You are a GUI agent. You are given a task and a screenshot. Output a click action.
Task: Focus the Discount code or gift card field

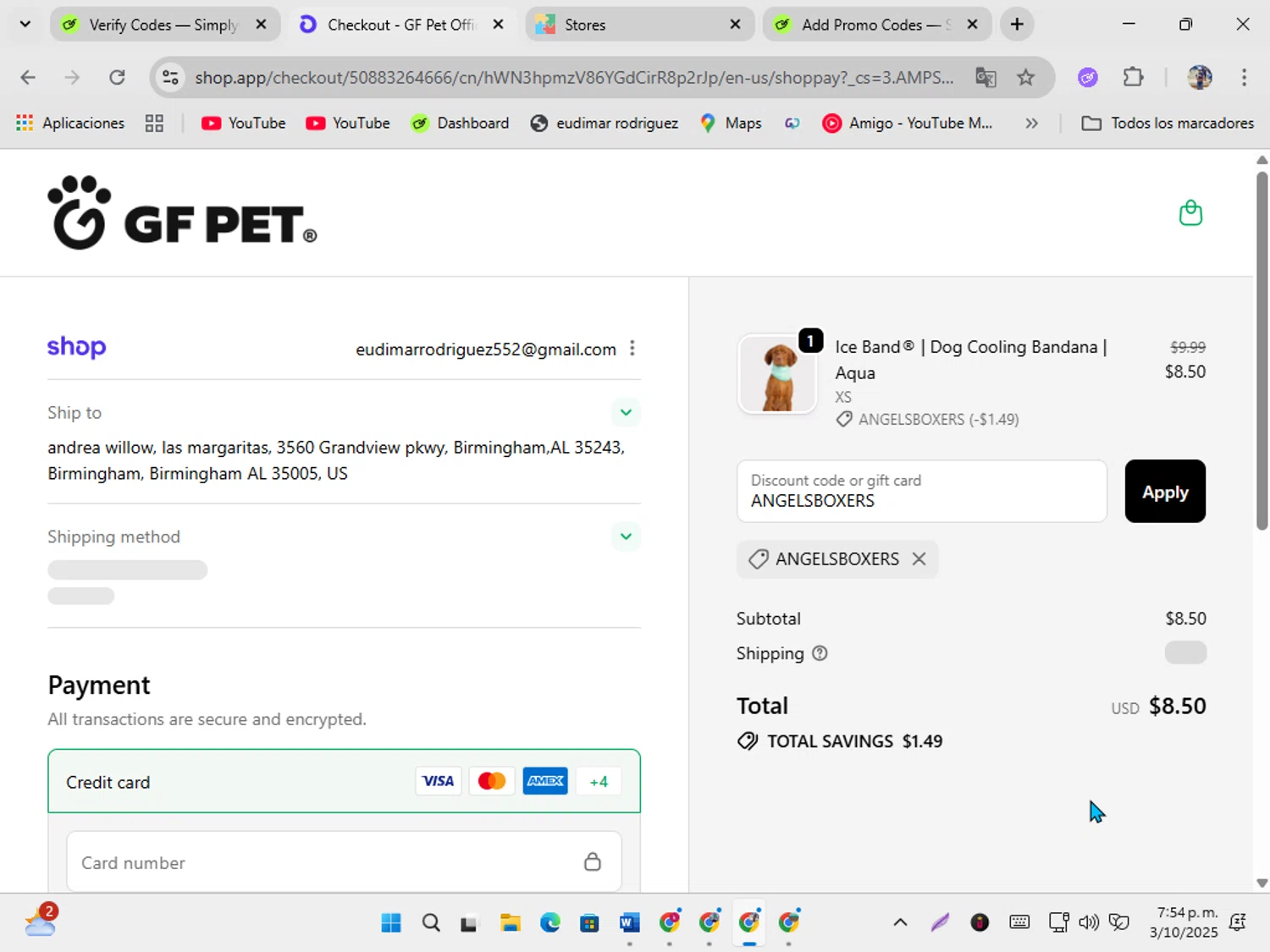922,492
